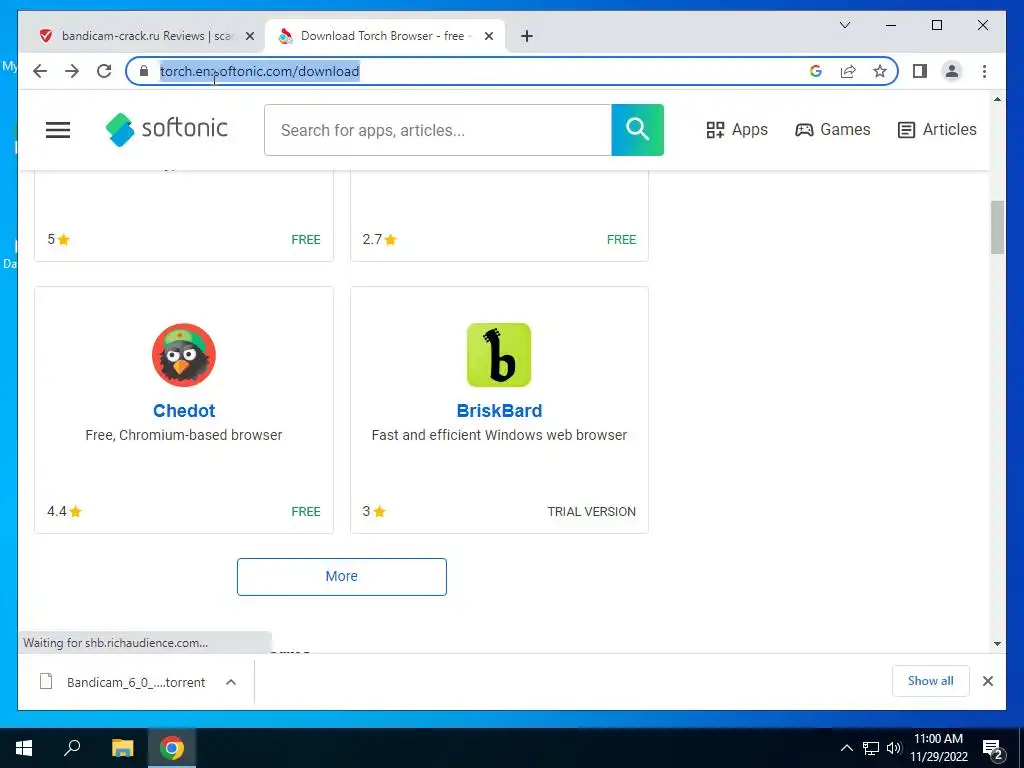Click the BriskBard 3 star rating
1024x768 pixels.
coord(374,511)
